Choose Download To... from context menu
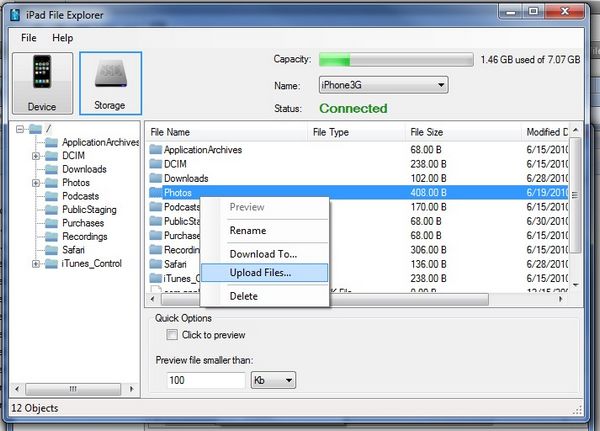Viewport: 600px width, 431px height. pos(263,254)
